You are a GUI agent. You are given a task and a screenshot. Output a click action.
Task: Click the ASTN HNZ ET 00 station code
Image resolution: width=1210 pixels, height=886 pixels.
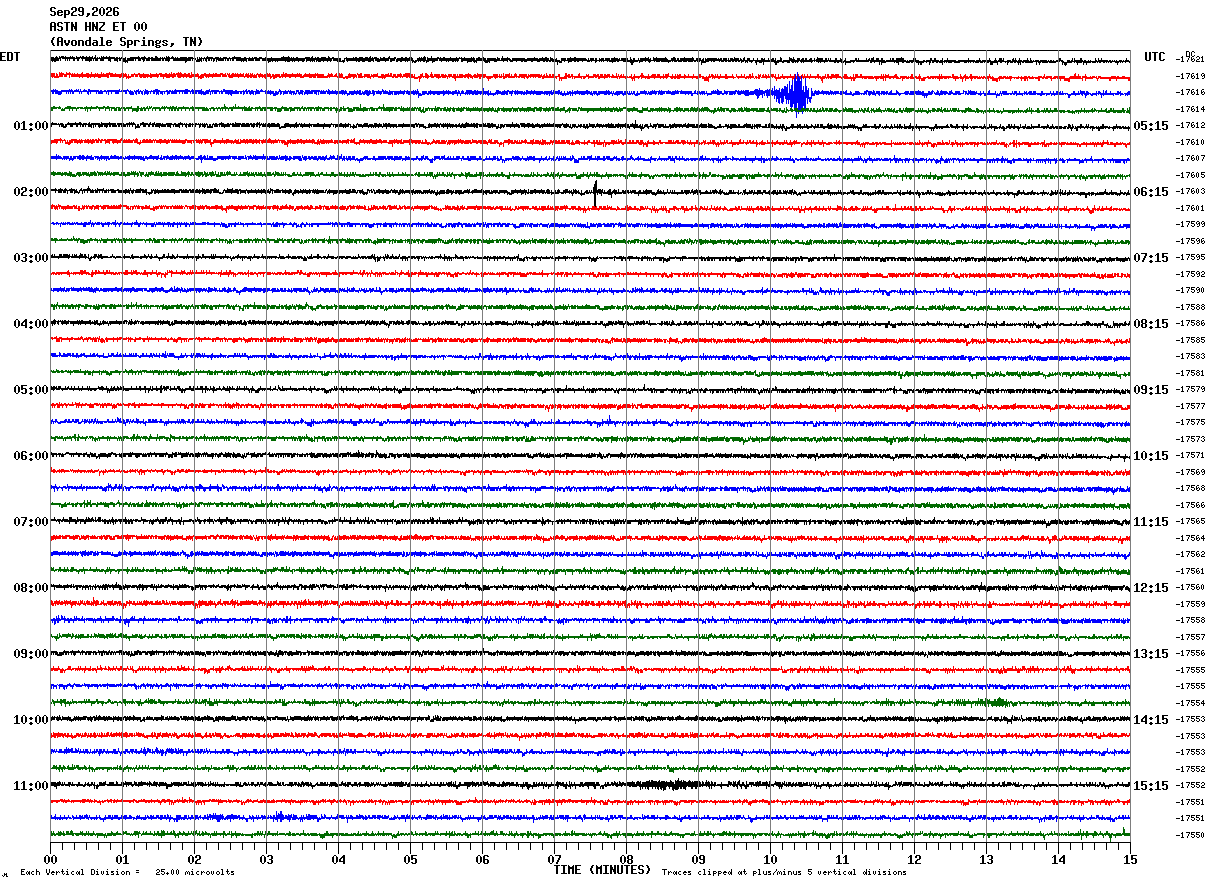pyautogui.click(x=98, y=27)
